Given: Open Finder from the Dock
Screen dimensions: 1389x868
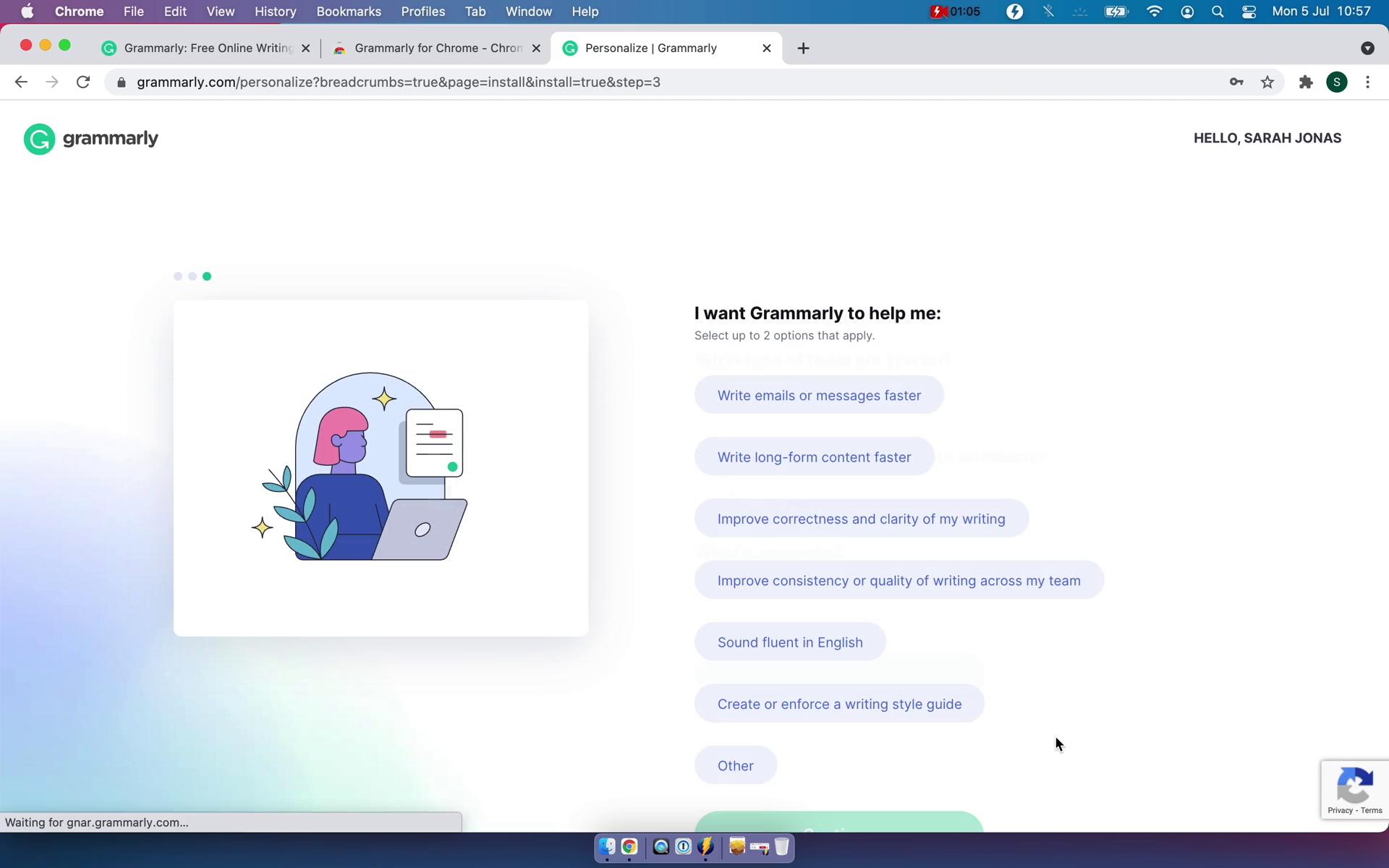Looking at the screenshot, I should (607, 846).
